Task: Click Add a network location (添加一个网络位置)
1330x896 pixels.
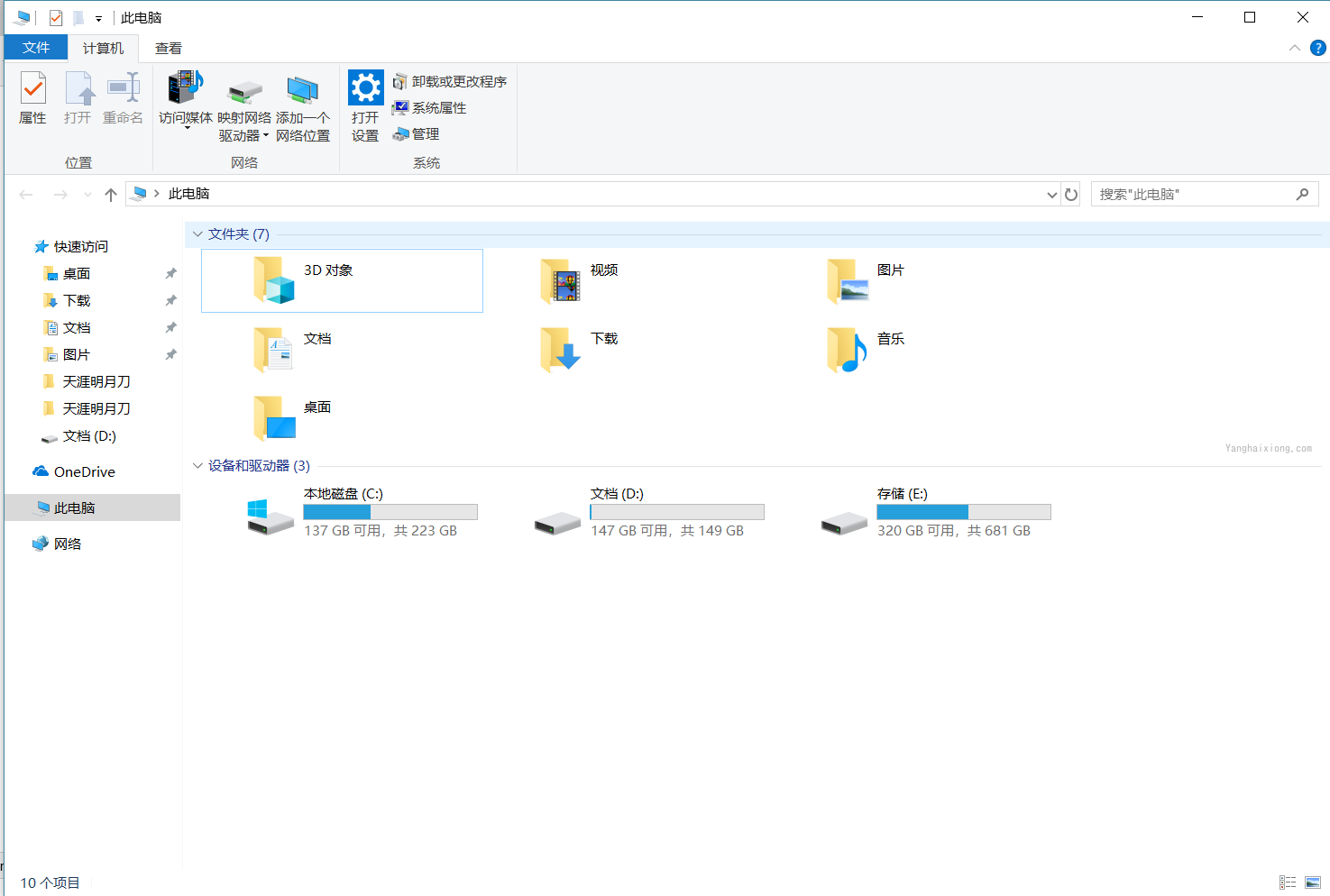Action: pyautogui.click(x=303, y=106)
